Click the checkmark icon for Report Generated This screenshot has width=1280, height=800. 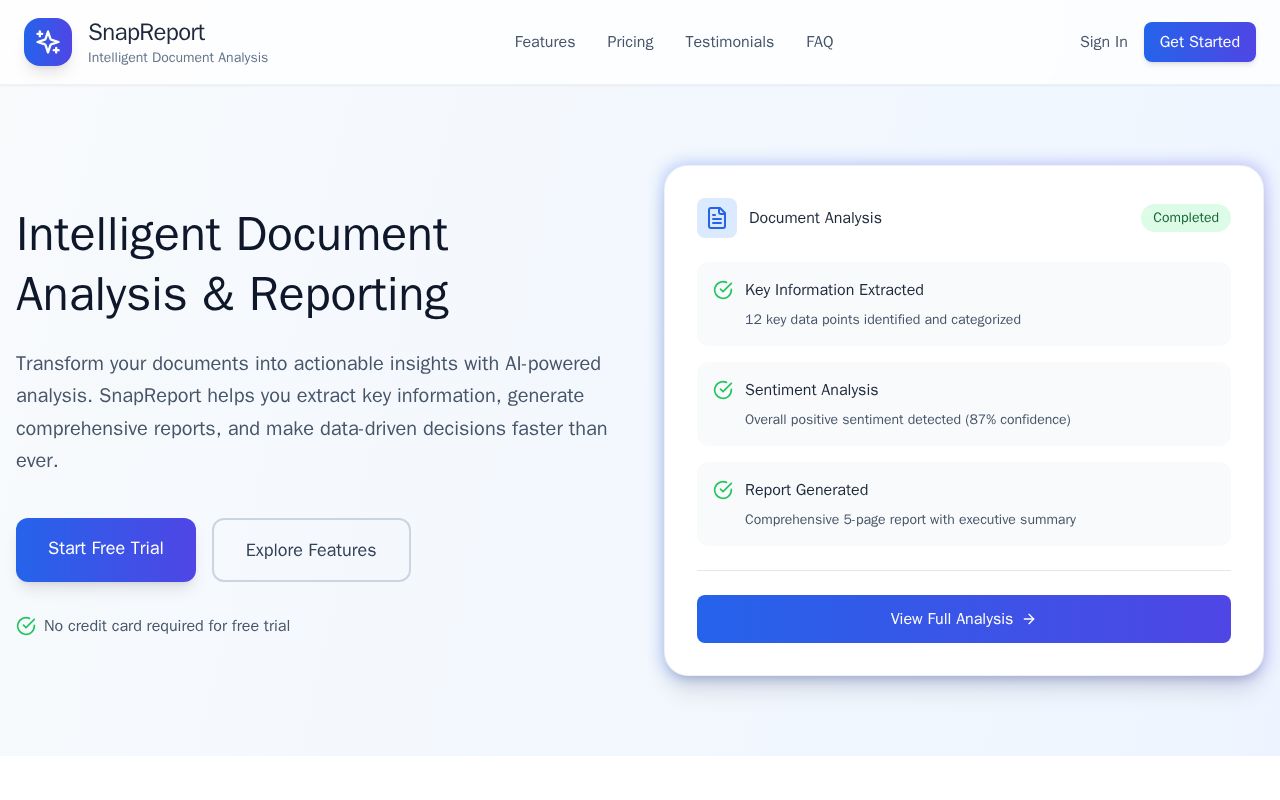point(723,490)
